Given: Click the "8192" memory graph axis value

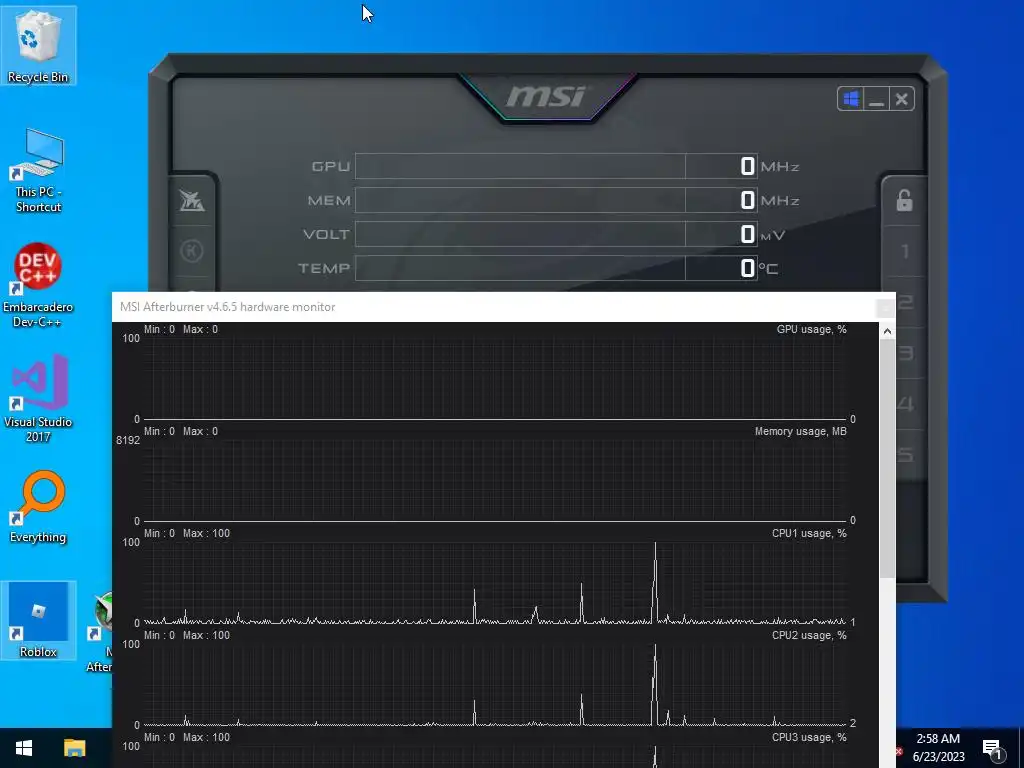Looking at the screenshot, I should point(128,440).
